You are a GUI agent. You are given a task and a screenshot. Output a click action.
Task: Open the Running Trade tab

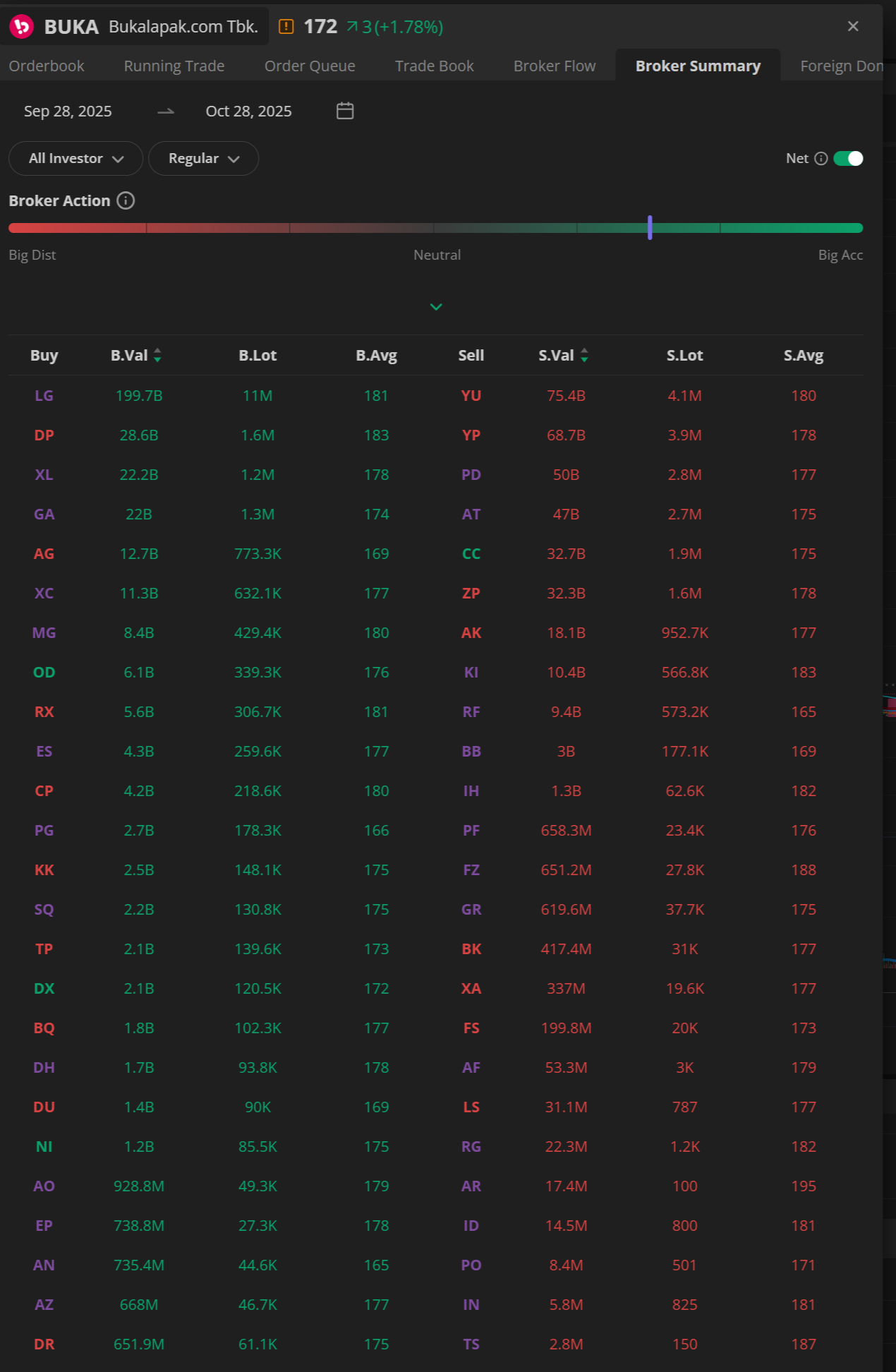(x=174, y=66)
